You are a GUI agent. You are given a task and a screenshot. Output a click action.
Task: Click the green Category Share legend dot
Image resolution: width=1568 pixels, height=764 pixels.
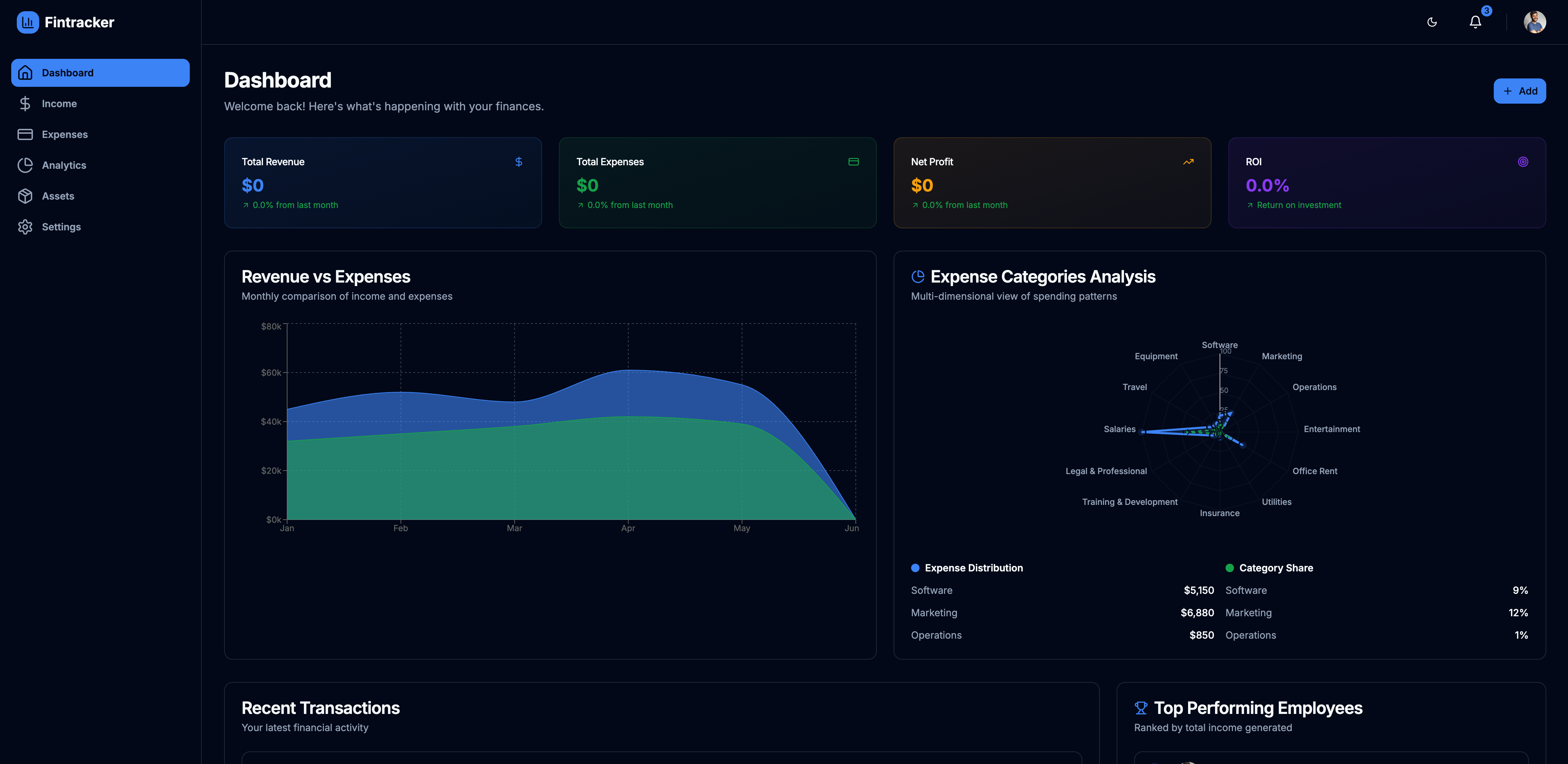pos(1229,568)
